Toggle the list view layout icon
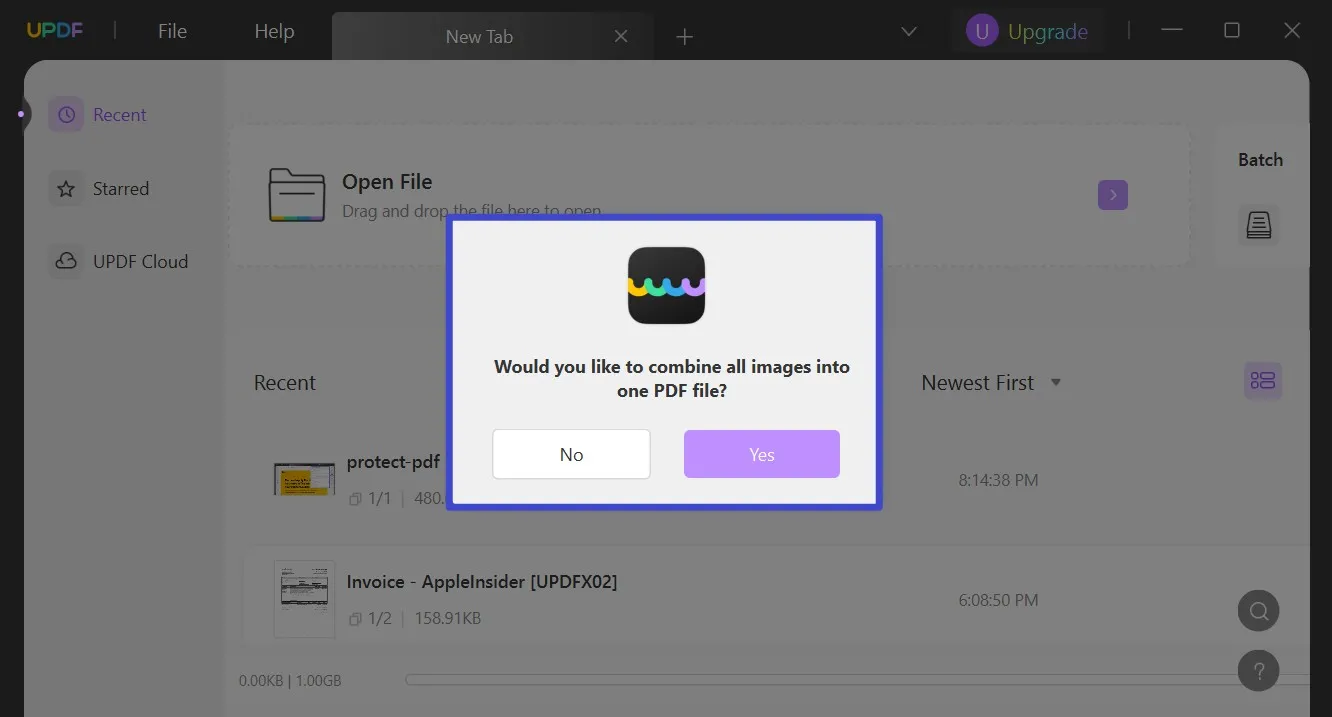Image resolution: width=1332 pixels, height=717 pixels. coord(1263,381)
